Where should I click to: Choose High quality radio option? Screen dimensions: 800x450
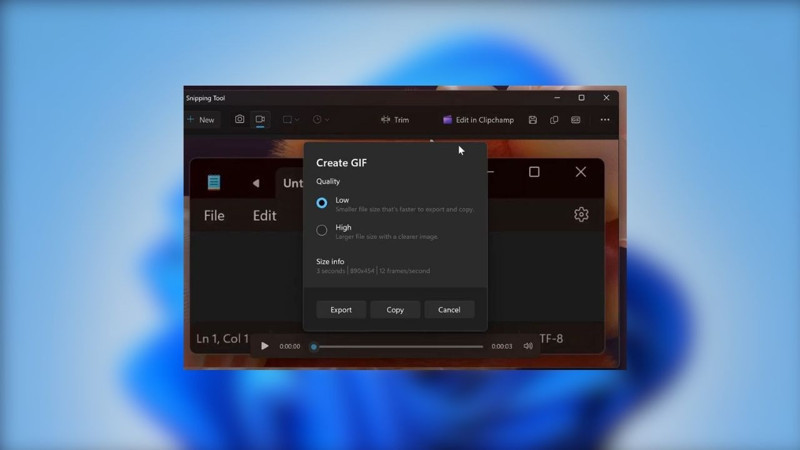click(322, 230)
